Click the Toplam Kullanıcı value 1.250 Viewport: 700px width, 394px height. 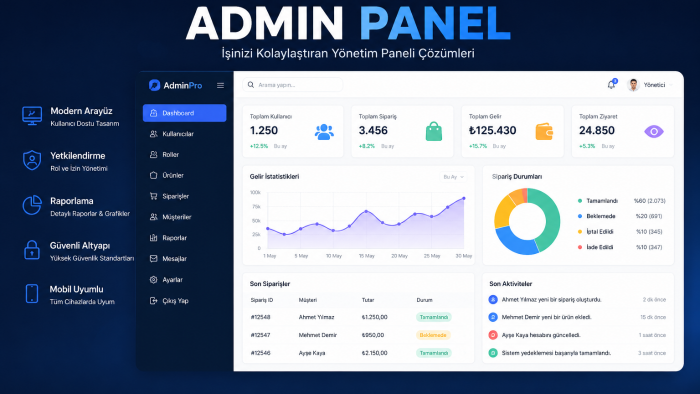coord(264,130)
